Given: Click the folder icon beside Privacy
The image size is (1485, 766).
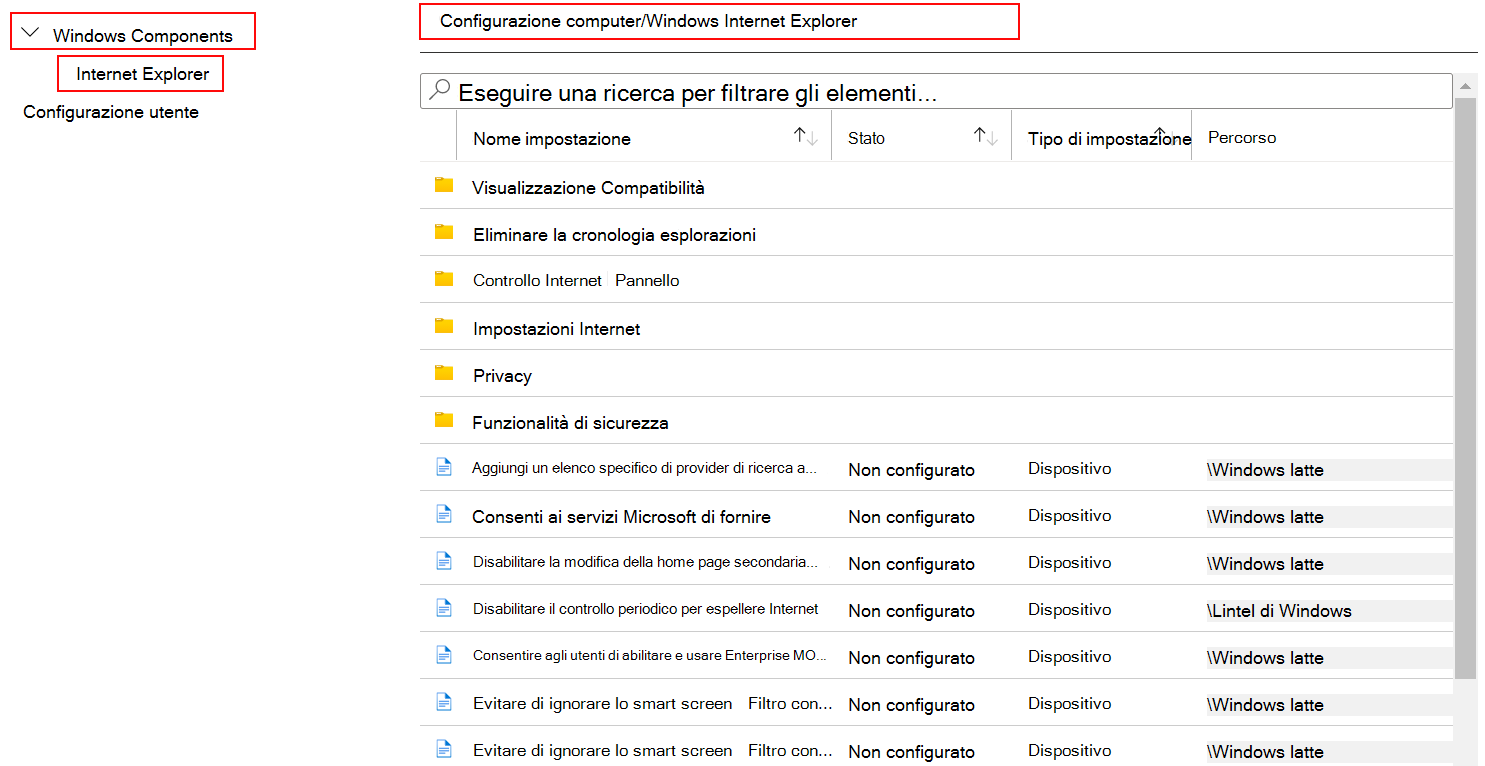Looking at the screenshot, I should point(444,373).
